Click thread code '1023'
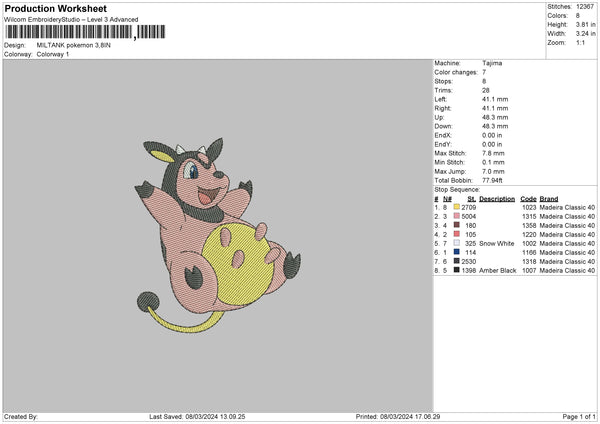 pyautogui.click(x=529, y=207)
